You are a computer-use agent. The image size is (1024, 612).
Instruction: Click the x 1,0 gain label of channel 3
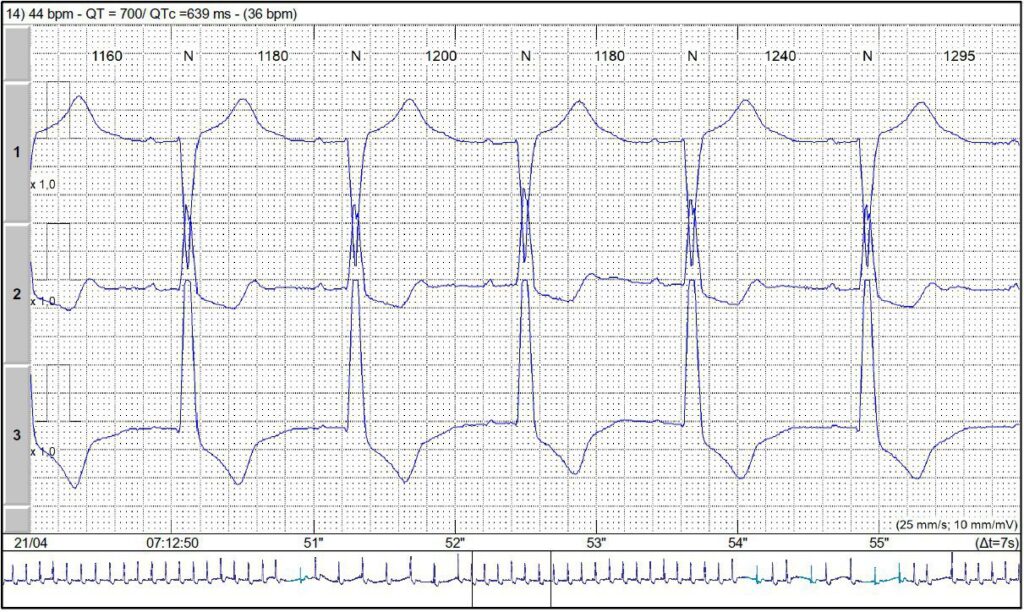pyautogui.click(x=43, y=451)
